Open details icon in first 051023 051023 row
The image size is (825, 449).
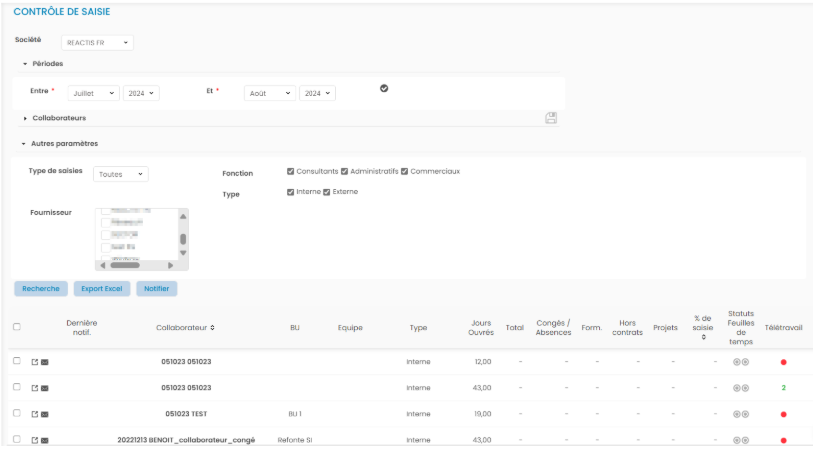[34, 361]
